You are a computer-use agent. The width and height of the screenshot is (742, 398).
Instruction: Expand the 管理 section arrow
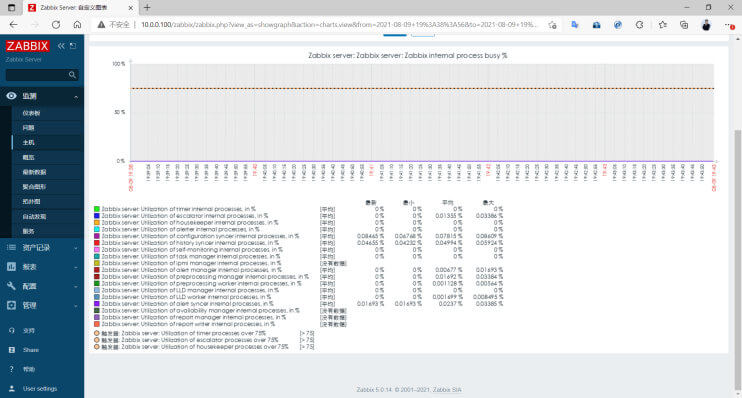point(76,306)
